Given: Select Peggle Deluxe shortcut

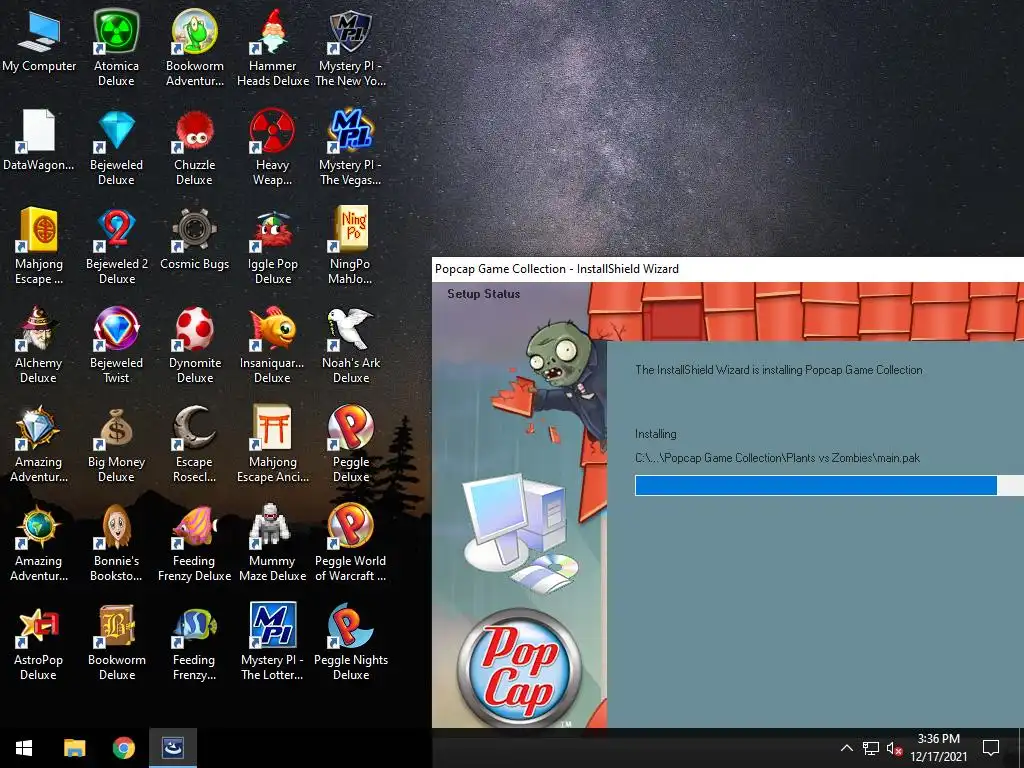Looking at the screenshot, I should tap(351, 444).
